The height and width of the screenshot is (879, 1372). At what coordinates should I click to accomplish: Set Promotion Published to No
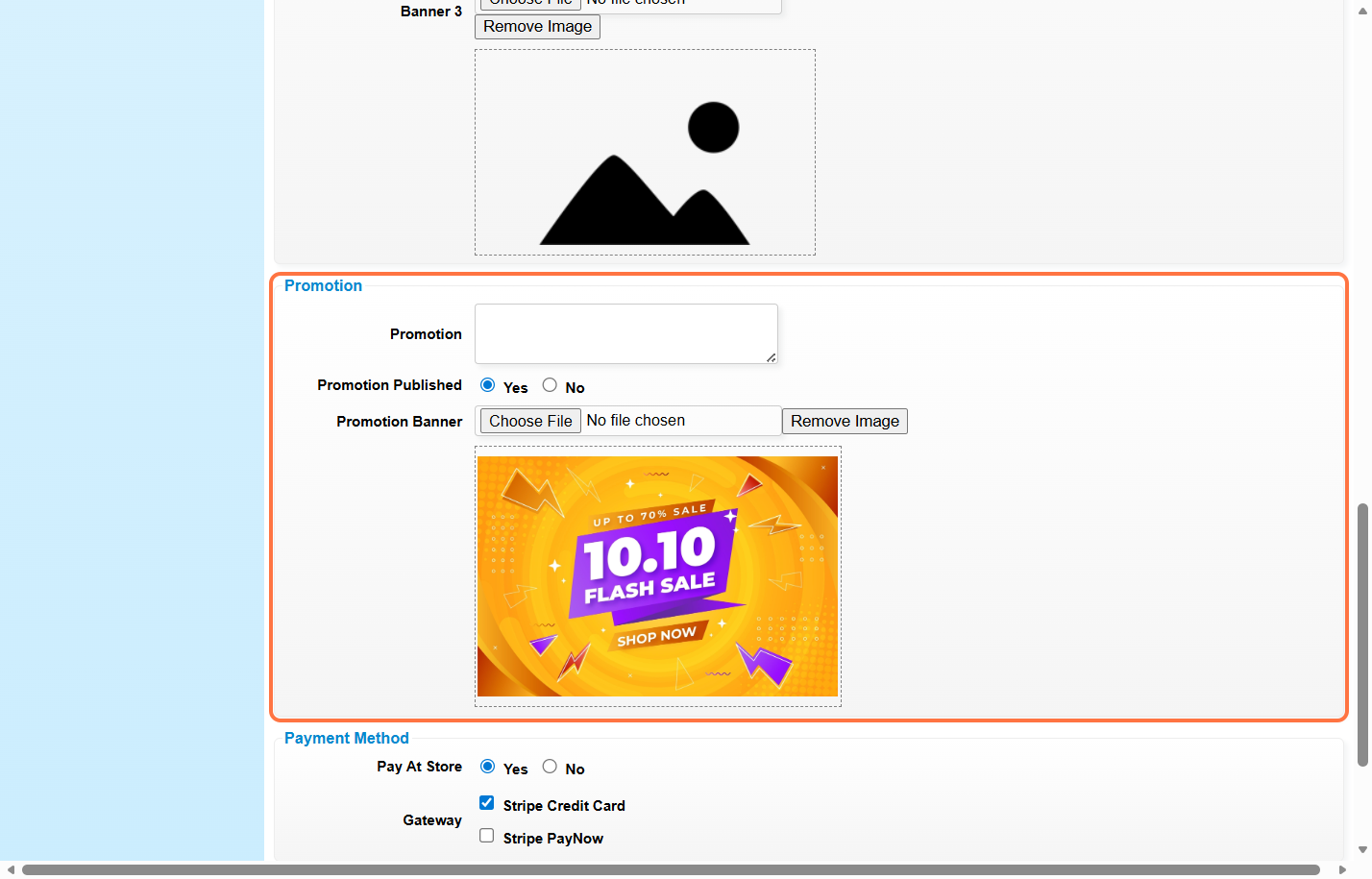pos(550,385)
